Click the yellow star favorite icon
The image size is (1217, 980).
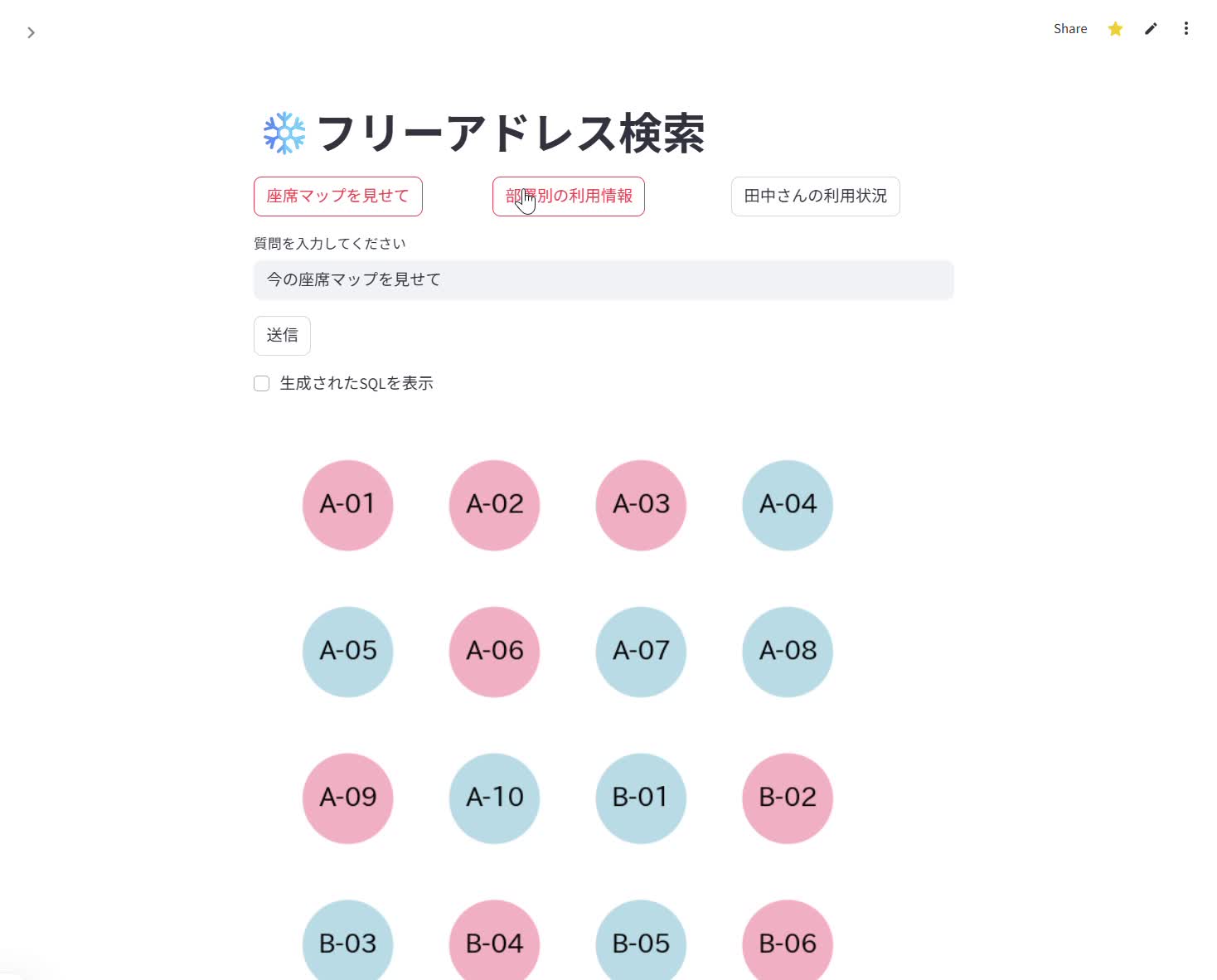(x=1115, y=29)
